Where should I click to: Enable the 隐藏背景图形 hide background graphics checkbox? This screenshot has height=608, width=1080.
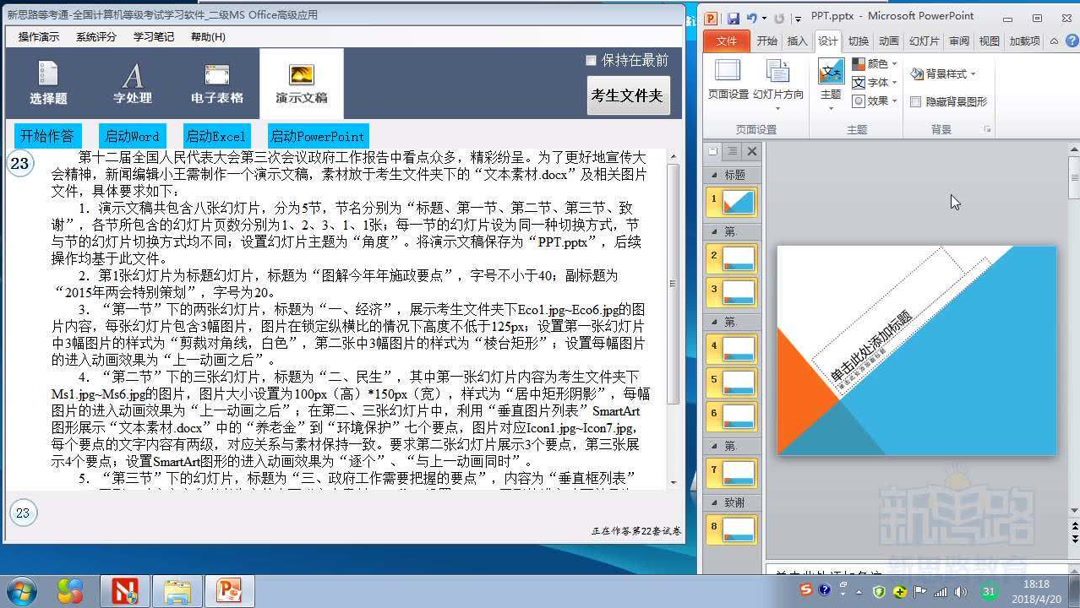coord(915,103)
